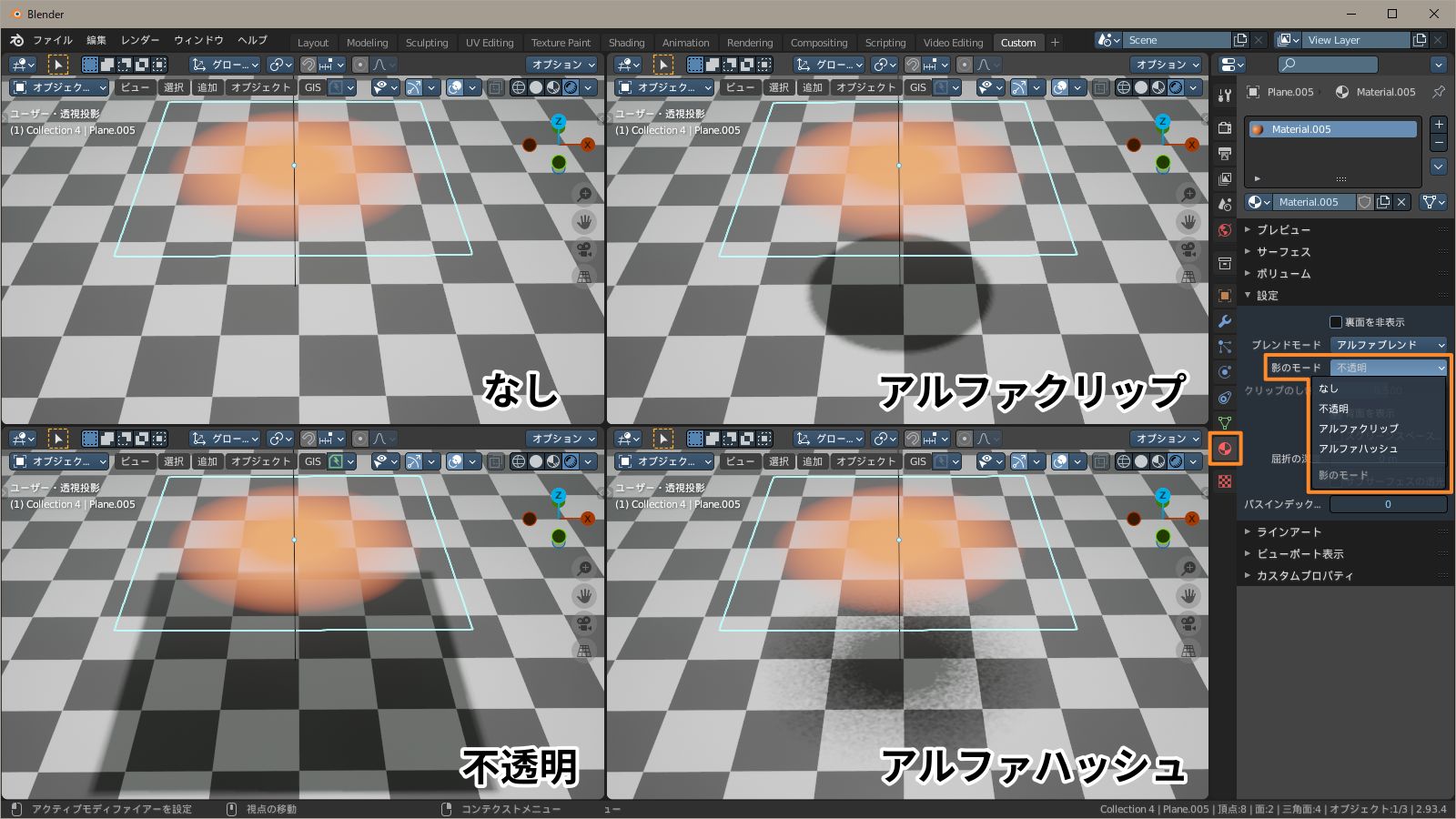1456x819 pixels.
Task: Open the Scene properties tab
Action: click(1225, 204)
